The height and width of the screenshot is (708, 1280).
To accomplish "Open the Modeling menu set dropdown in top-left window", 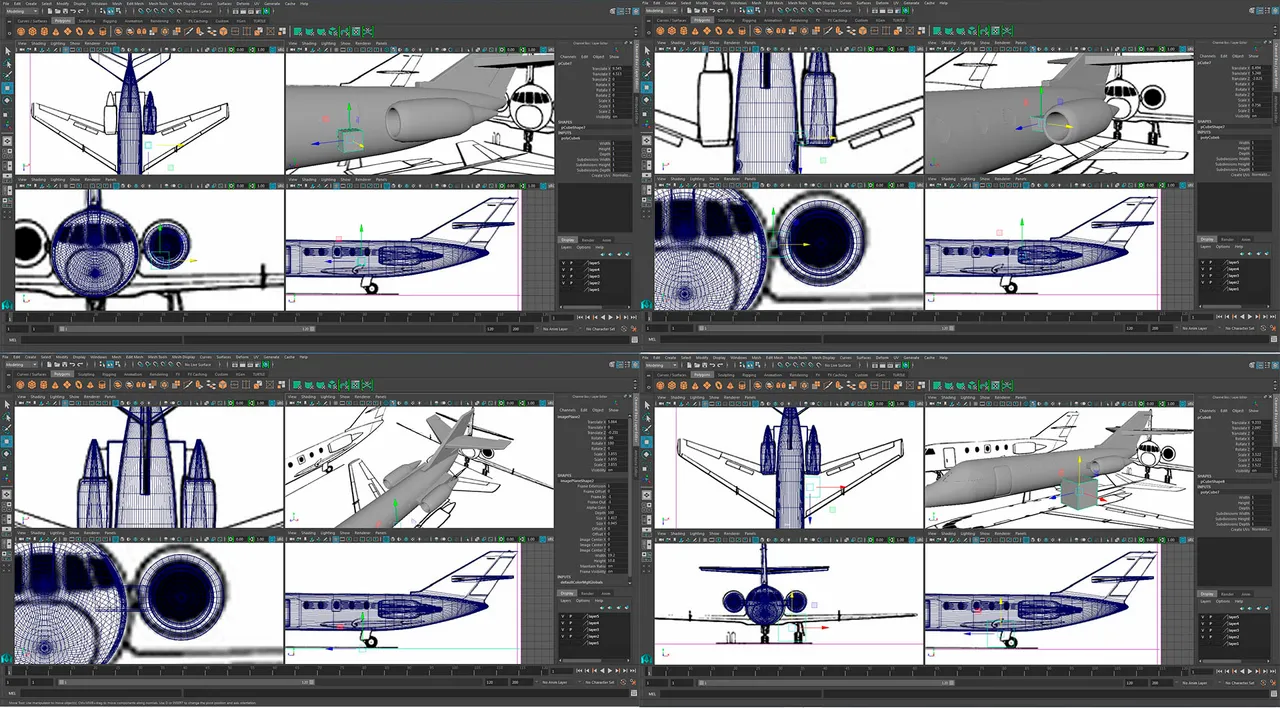I will click(x=22, y=11).
